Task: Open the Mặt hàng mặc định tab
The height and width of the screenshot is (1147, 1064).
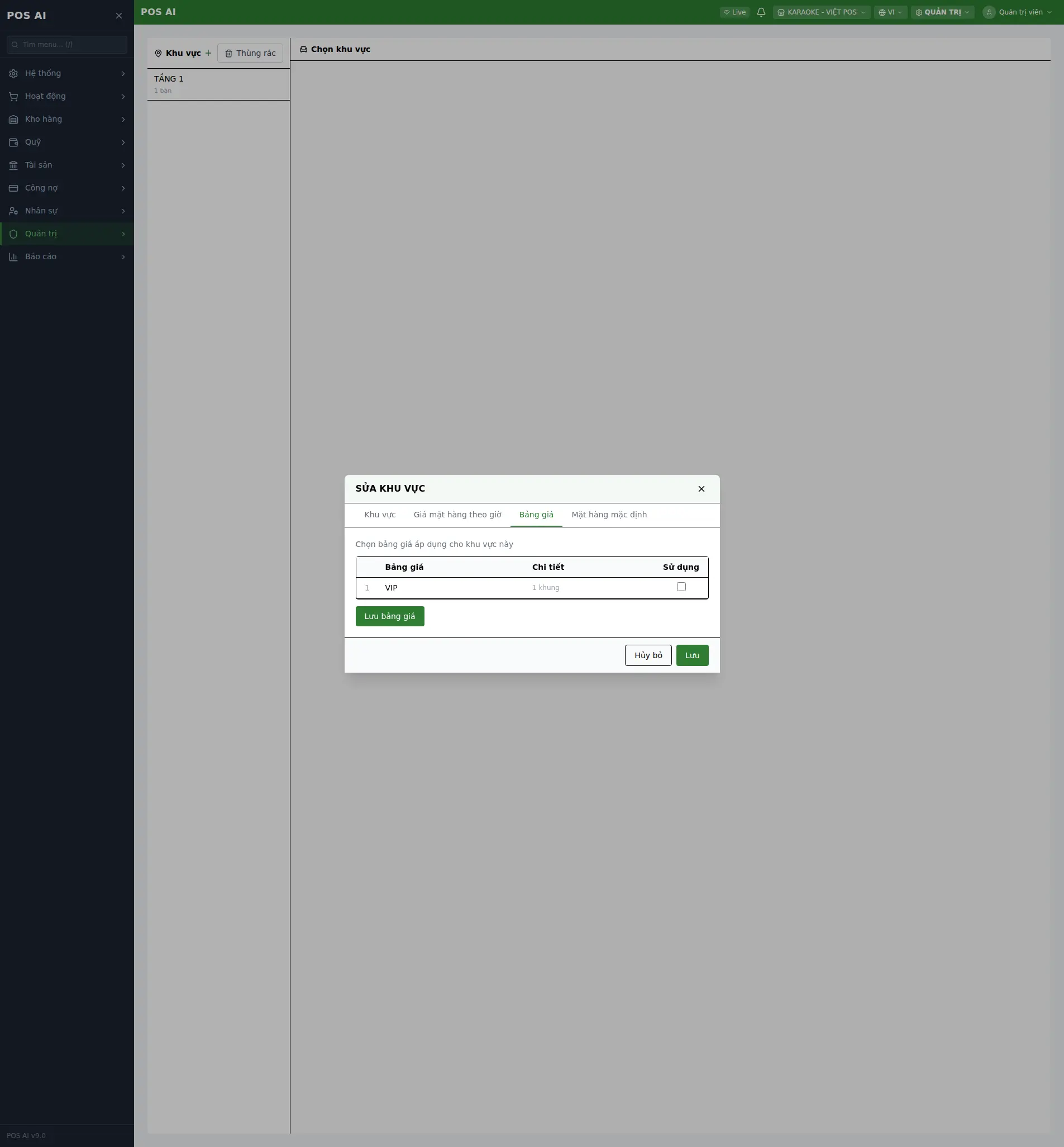Action: (x=609, y=515)
